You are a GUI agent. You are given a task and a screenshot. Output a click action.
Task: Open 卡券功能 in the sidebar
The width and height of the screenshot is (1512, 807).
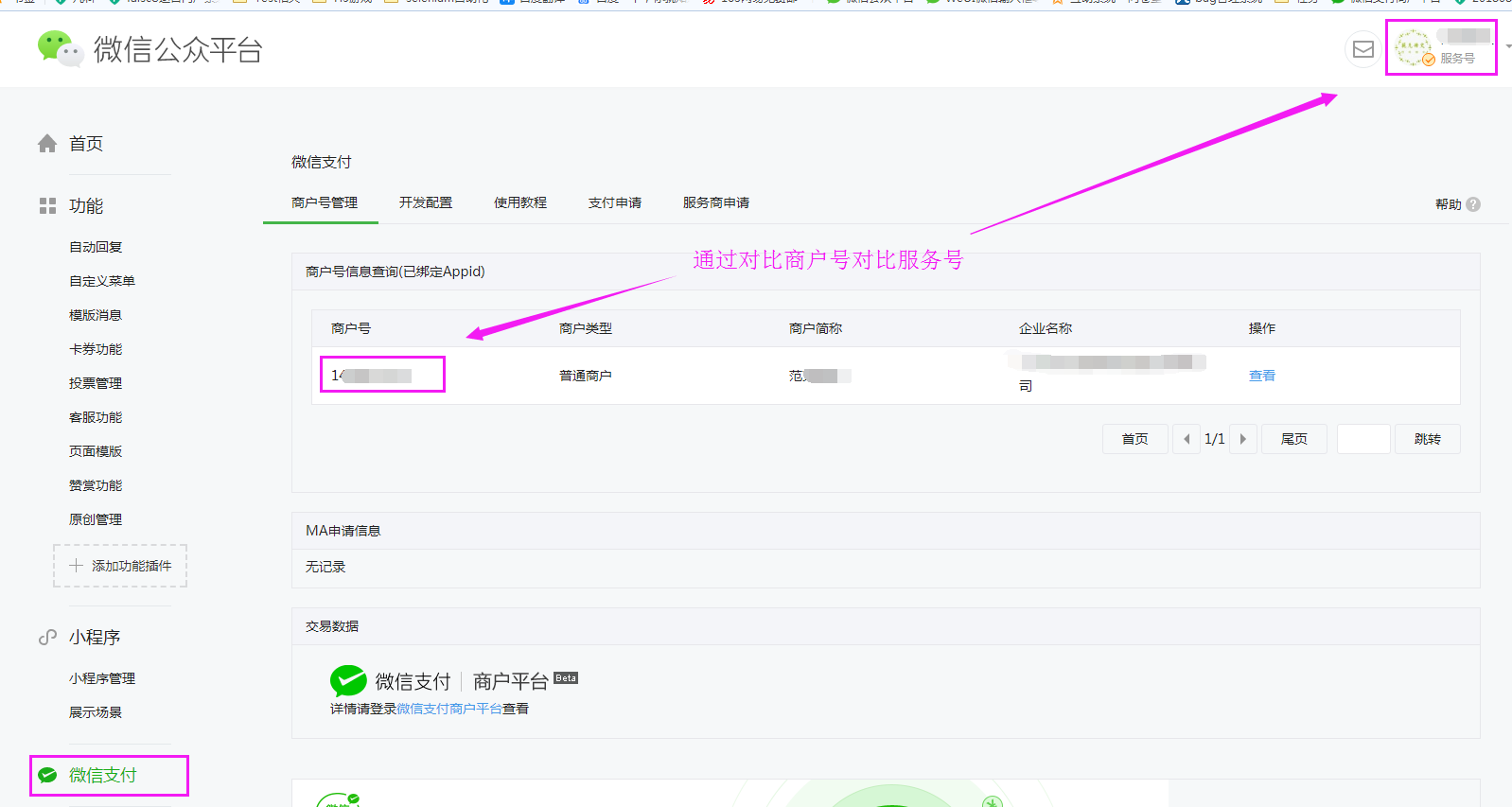[x=96, y=349]
